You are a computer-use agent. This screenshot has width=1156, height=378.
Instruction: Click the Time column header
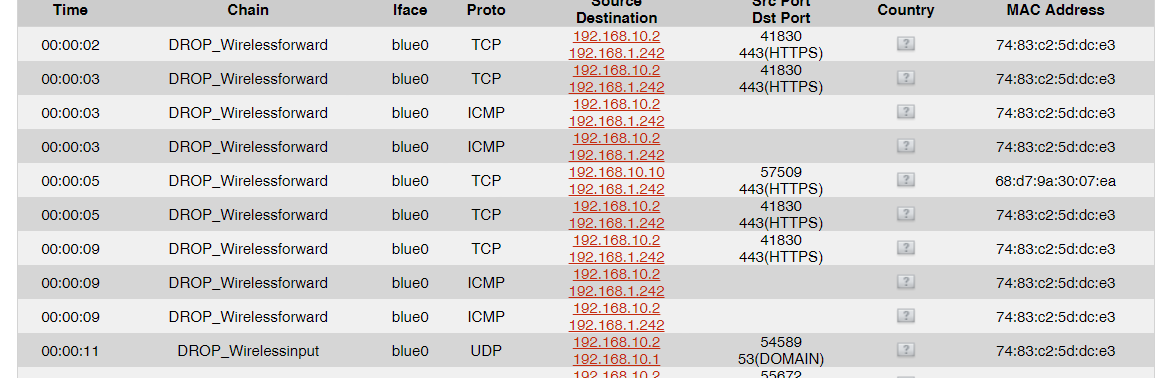[70, 10]
